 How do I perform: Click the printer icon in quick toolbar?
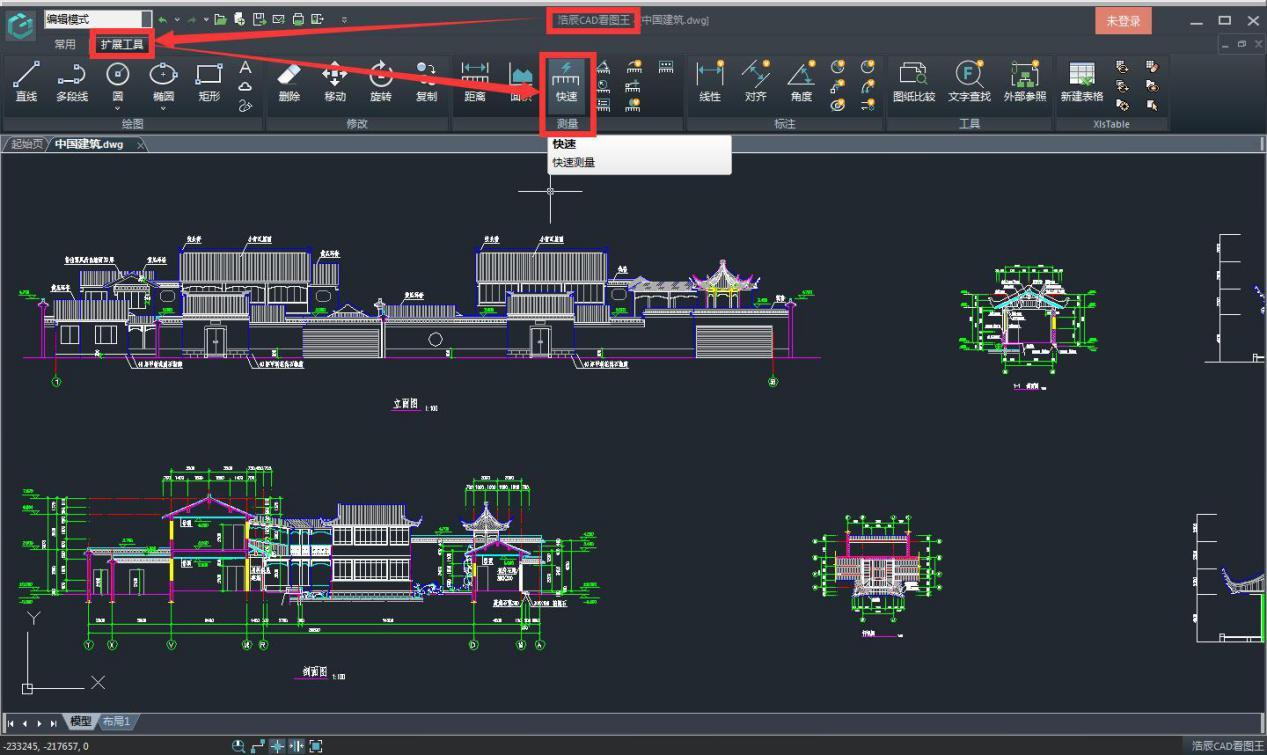298,19
